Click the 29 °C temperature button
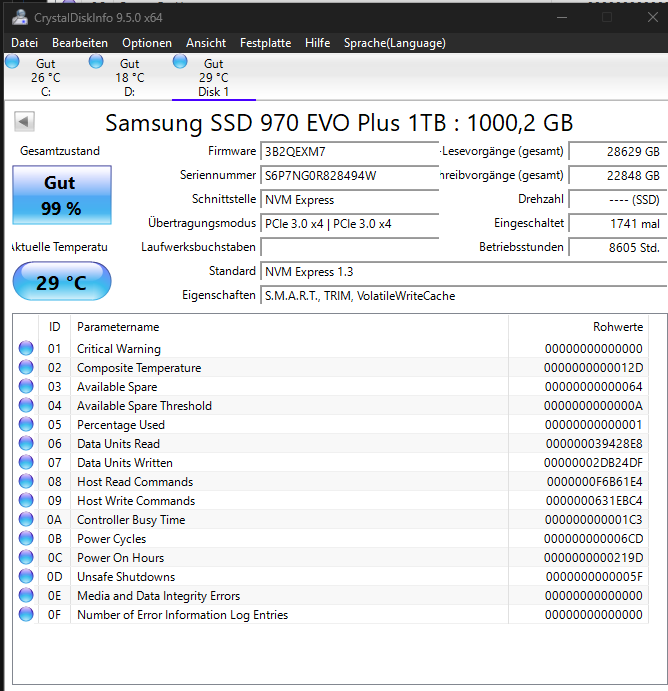The image size is (668, 691). coord(62,282)
